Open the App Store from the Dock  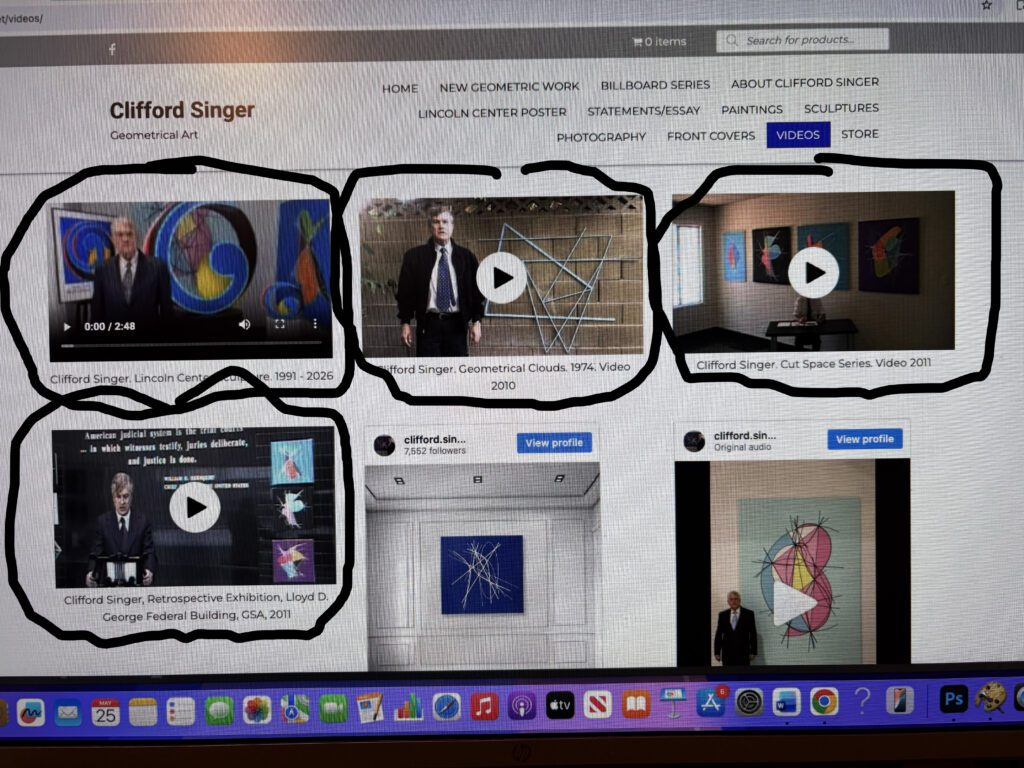(x=711, y=703)
